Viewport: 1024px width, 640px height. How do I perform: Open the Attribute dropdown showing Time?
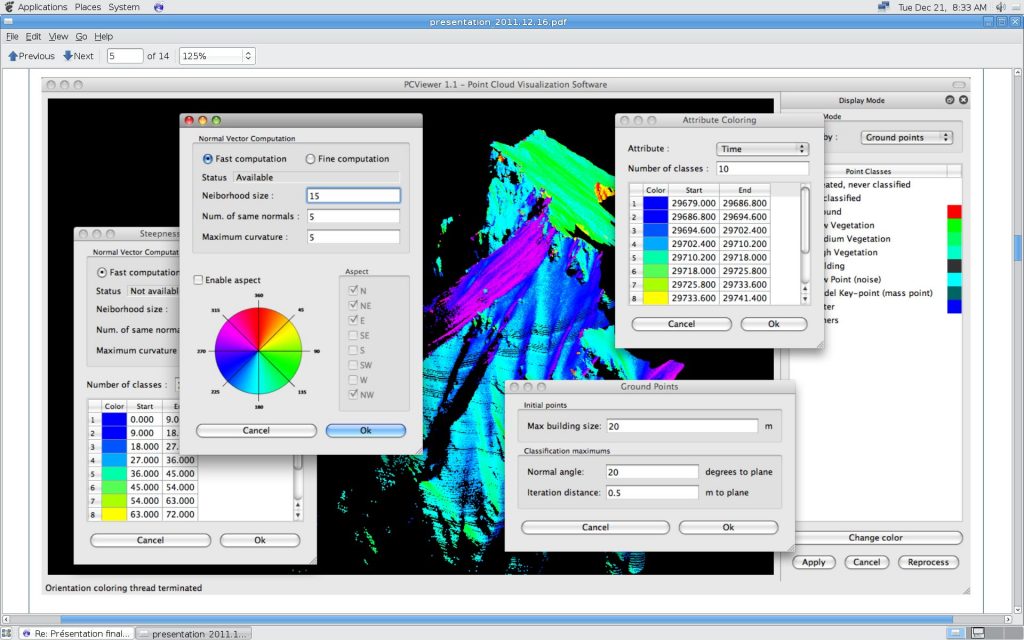click(762, 149)
